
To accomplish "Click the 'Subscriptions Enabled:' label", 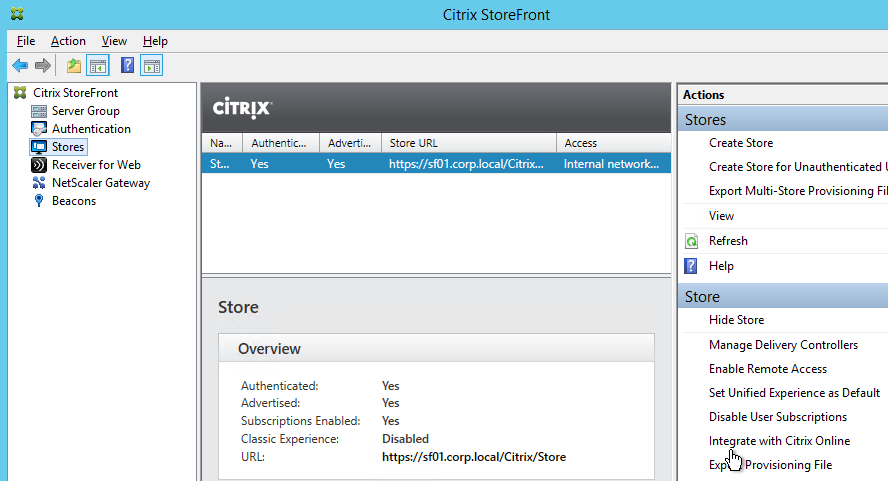I will (x=300, y=421).
